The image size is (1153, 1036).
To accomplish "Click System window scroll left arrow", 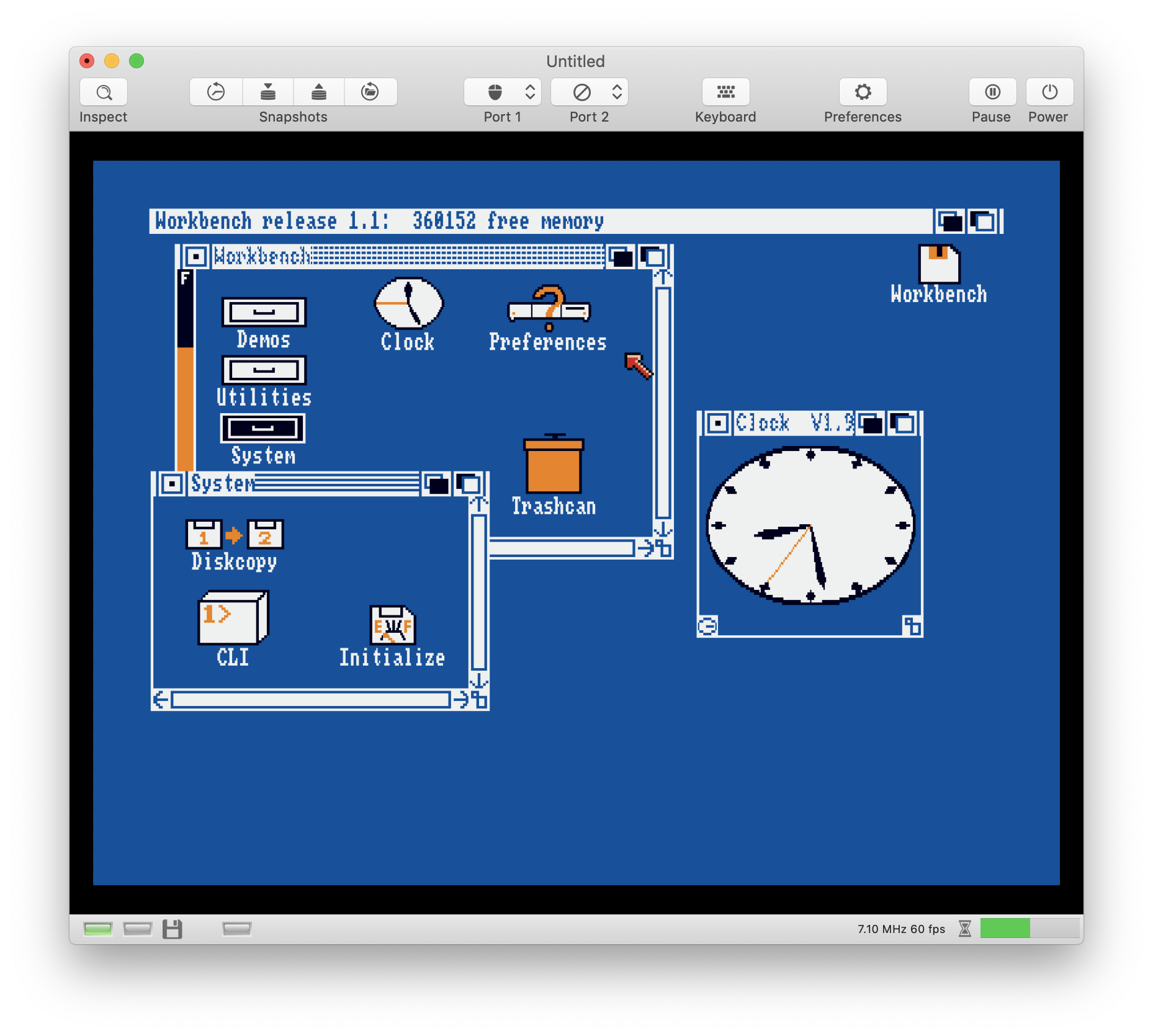I will [161, 700].
